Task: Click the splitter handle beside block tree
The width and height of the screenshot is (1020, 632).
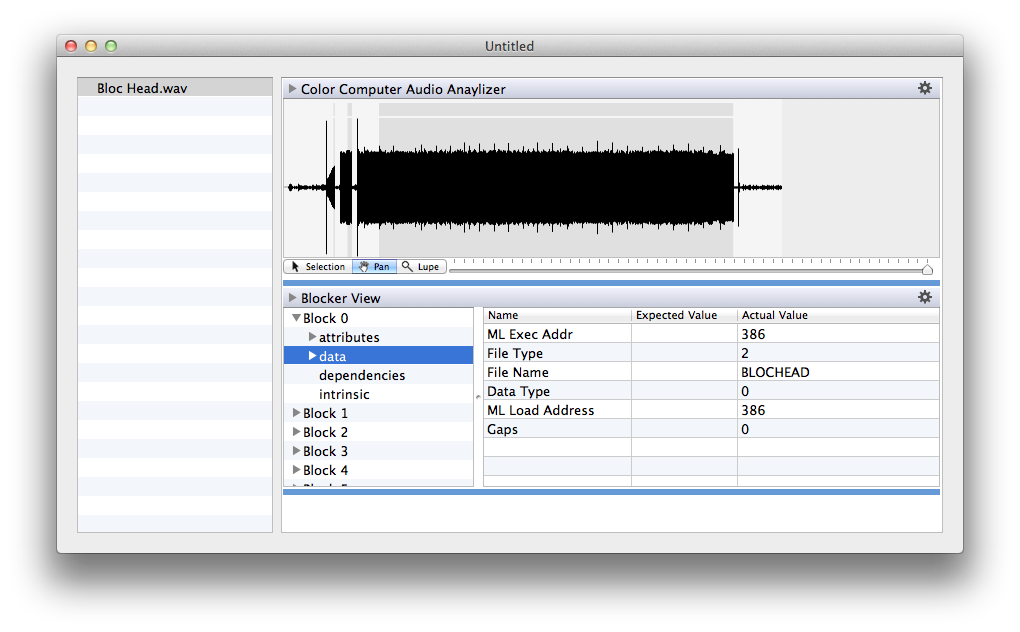Action: pyautogui.click(x=478, y=397)
